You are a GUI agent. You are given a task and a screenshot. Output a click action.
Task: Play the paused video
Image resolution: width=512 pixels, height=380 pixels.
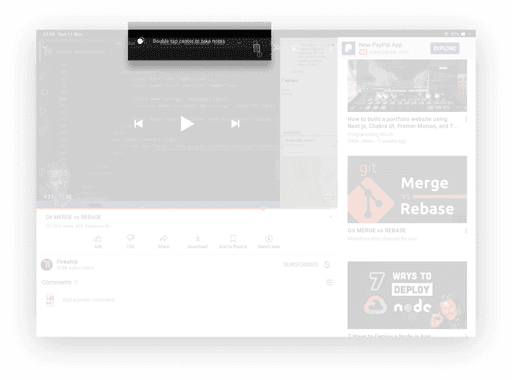[x=187, y=124]
